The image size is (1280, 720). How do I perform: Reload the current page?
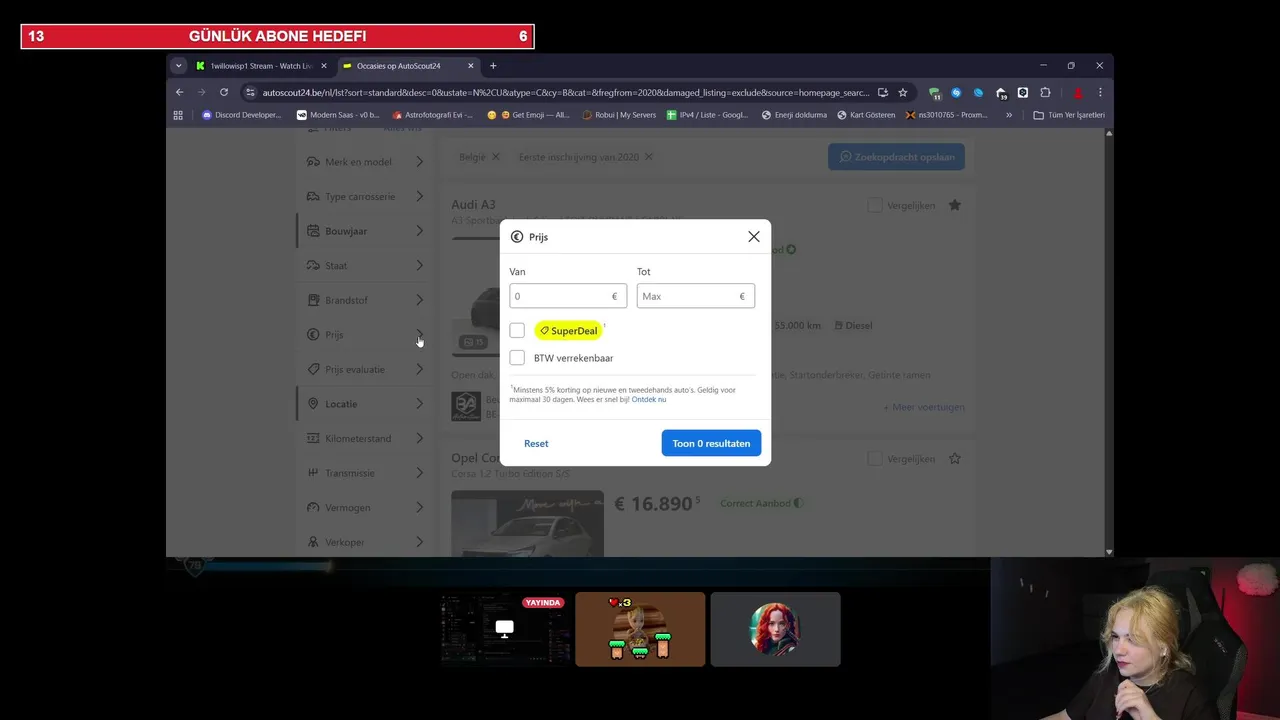(x=224, y=92)
